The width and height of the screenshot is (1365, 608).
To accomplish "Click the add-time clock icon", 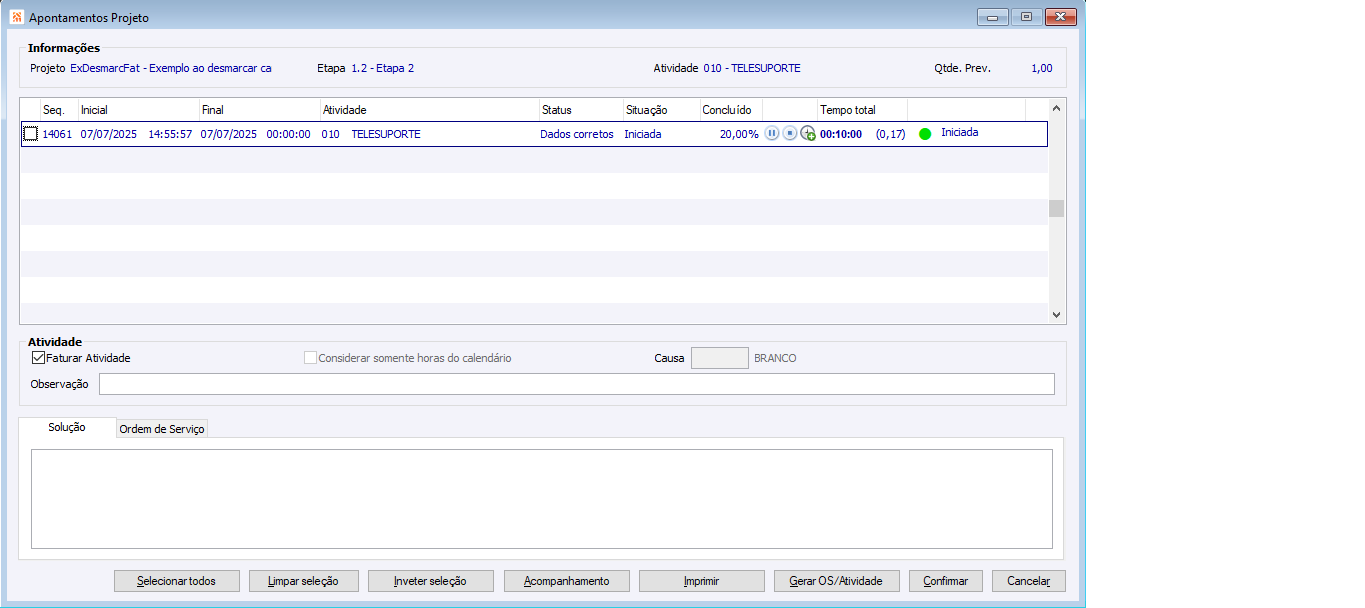I will [808, 134].
